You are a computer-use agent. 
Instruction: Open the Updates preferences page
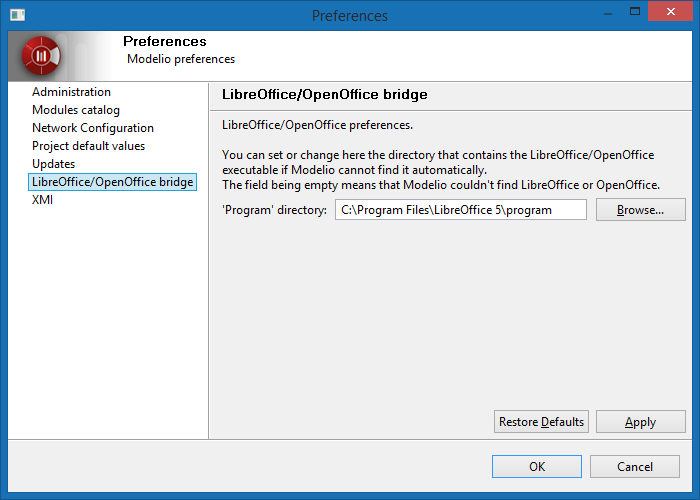(53, 164)
